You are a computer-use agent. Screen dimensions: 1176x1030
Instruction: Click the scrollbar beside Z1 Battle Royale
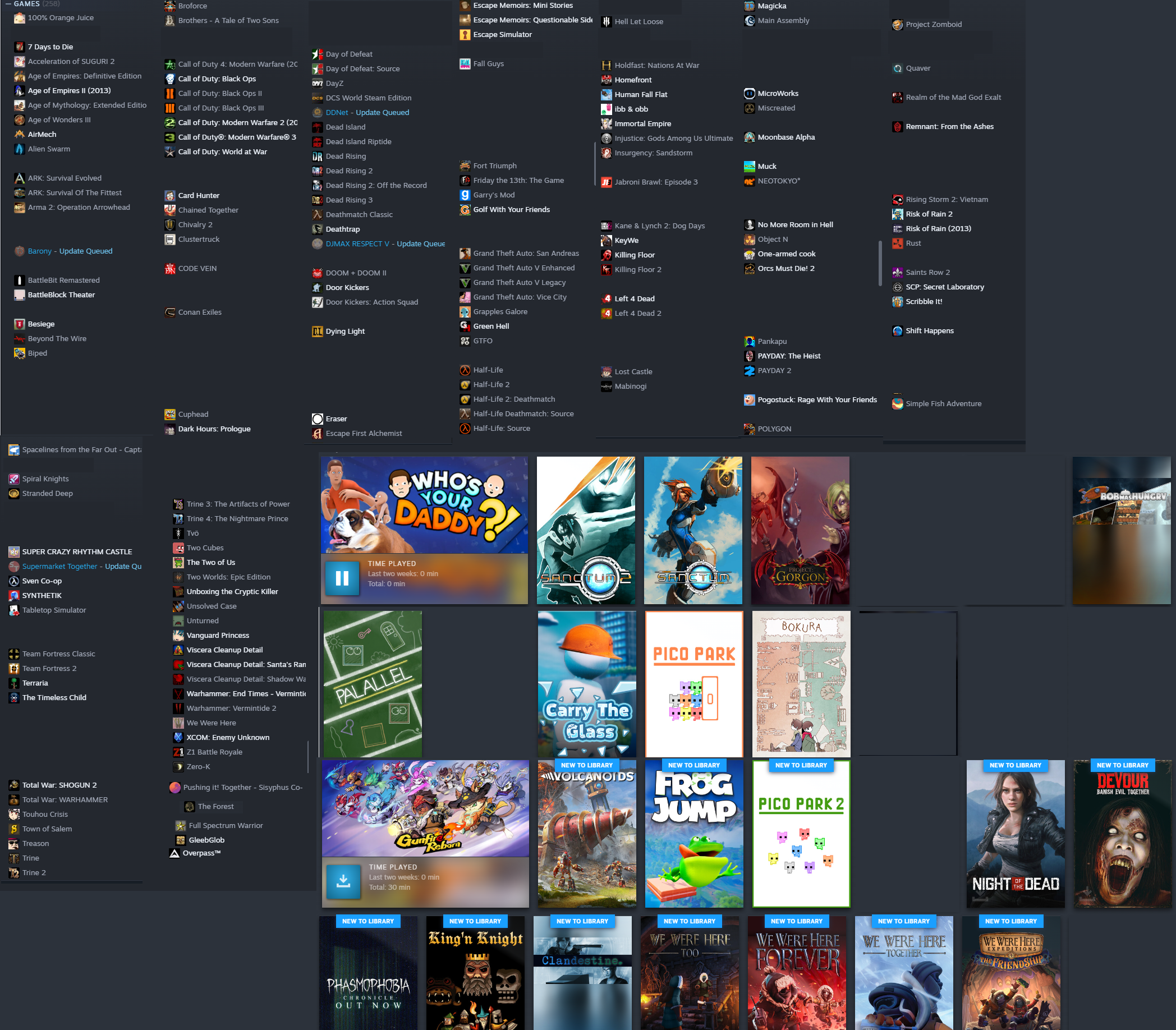point(308,756)
